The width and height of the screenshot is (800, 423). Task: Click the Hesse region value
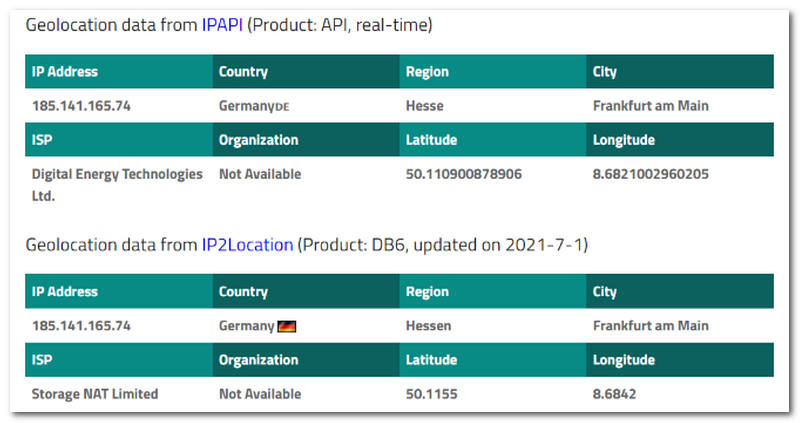425,105
